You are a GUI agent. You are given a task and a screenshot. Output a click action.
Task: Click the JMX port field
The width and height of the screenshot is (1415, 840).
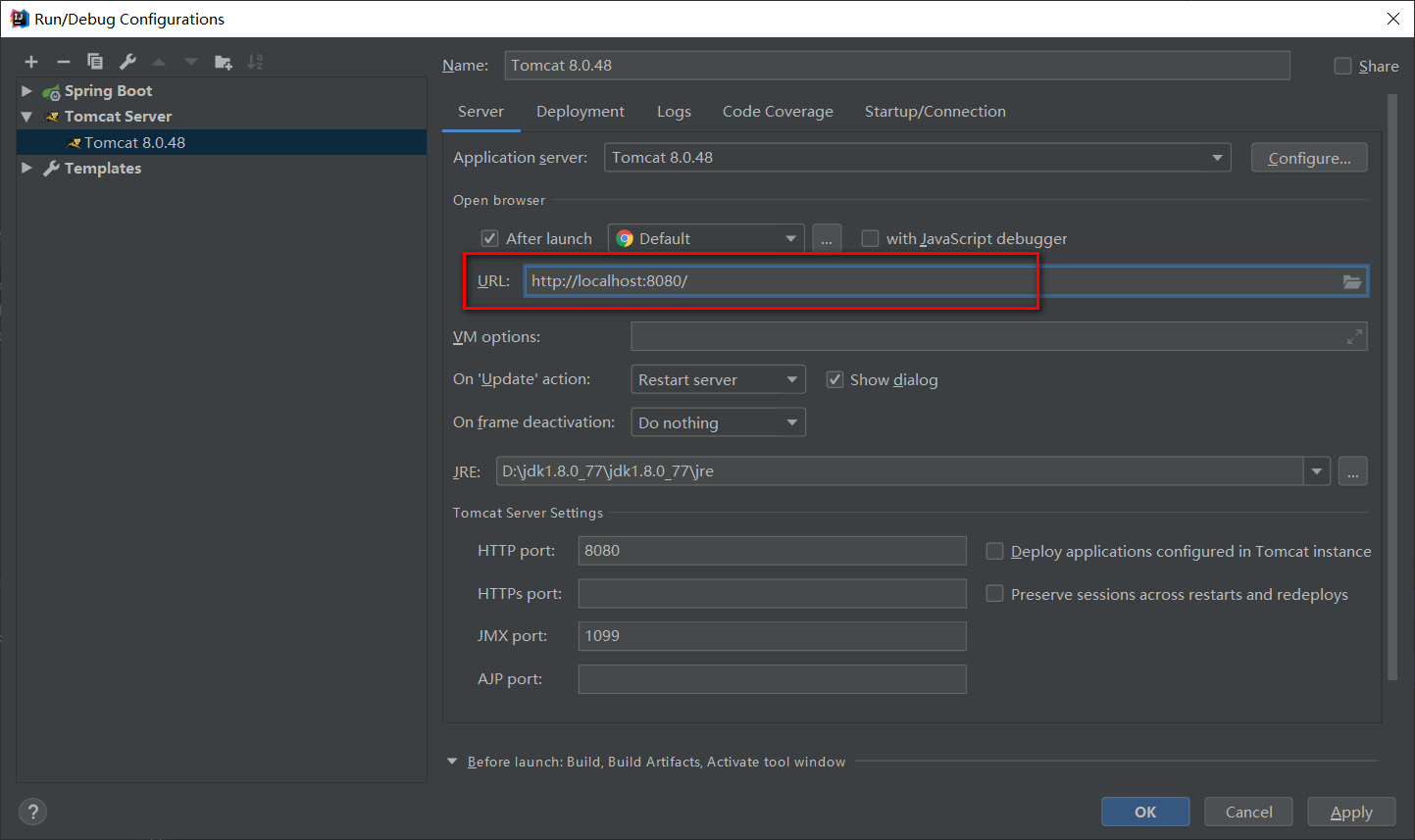[x=772, y=636]
